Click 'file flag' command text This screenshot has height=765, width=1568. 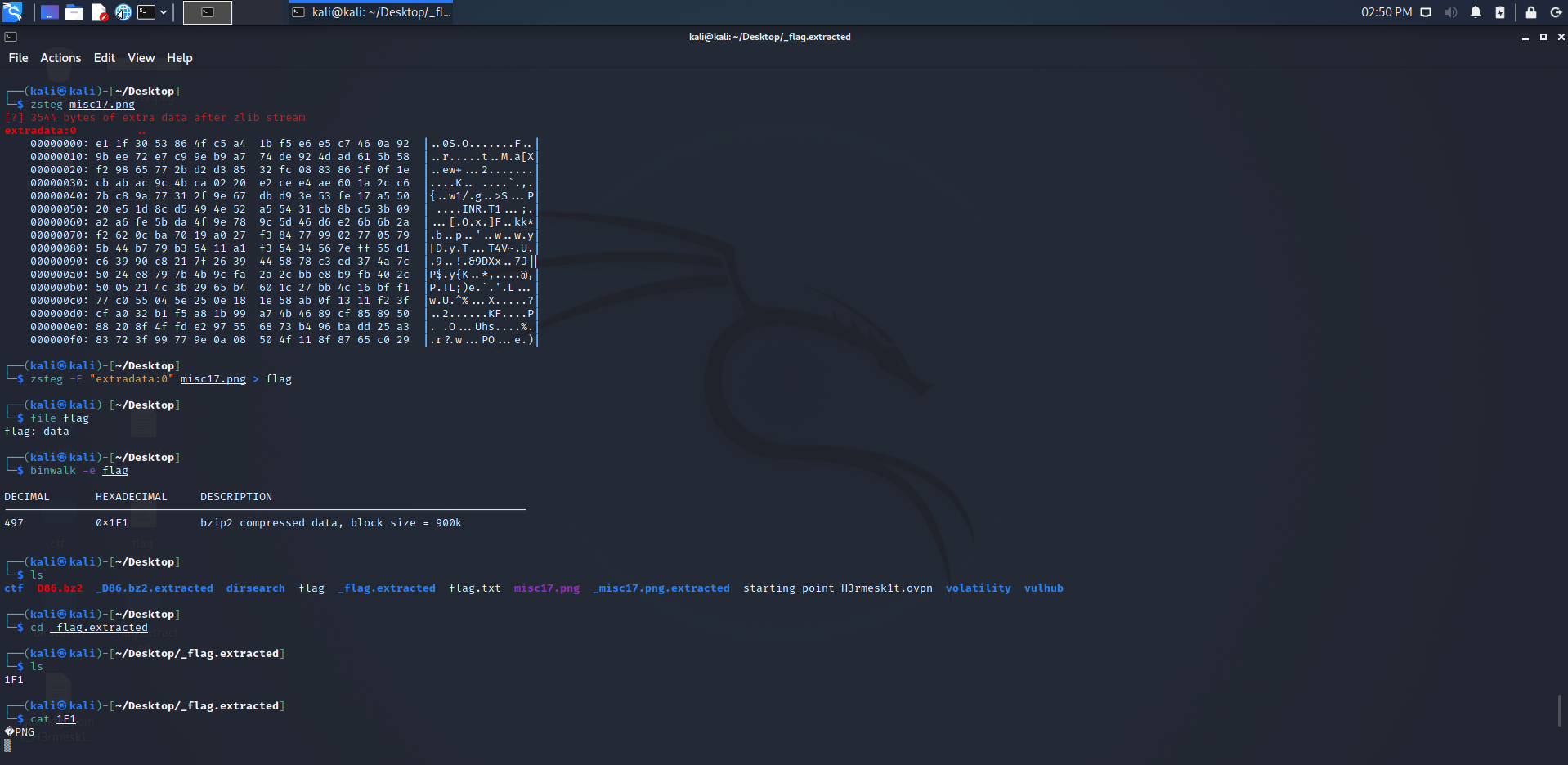coord(60,418)
